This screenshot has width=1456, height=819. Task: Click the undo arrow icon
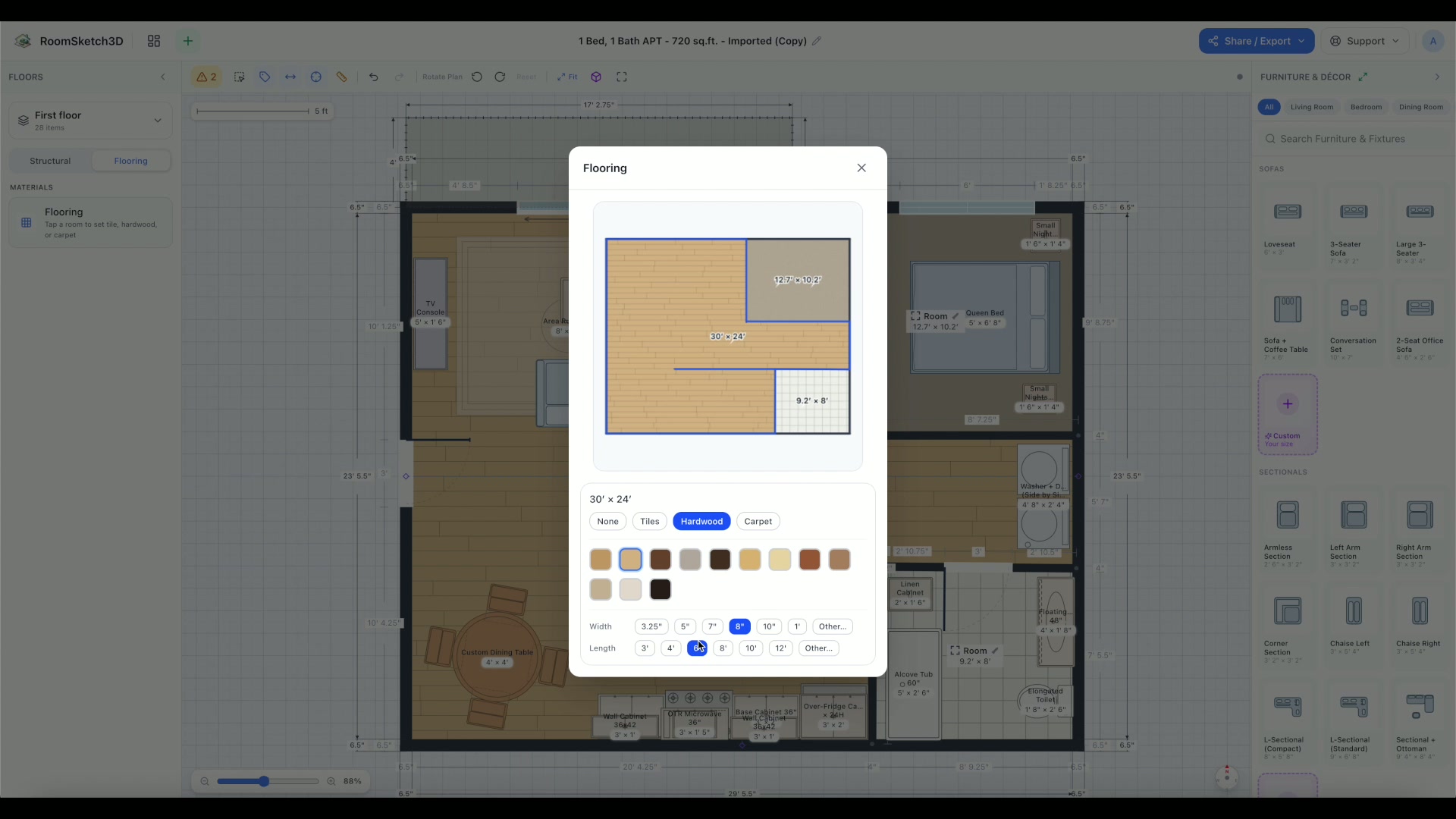[x=374, y=77]
